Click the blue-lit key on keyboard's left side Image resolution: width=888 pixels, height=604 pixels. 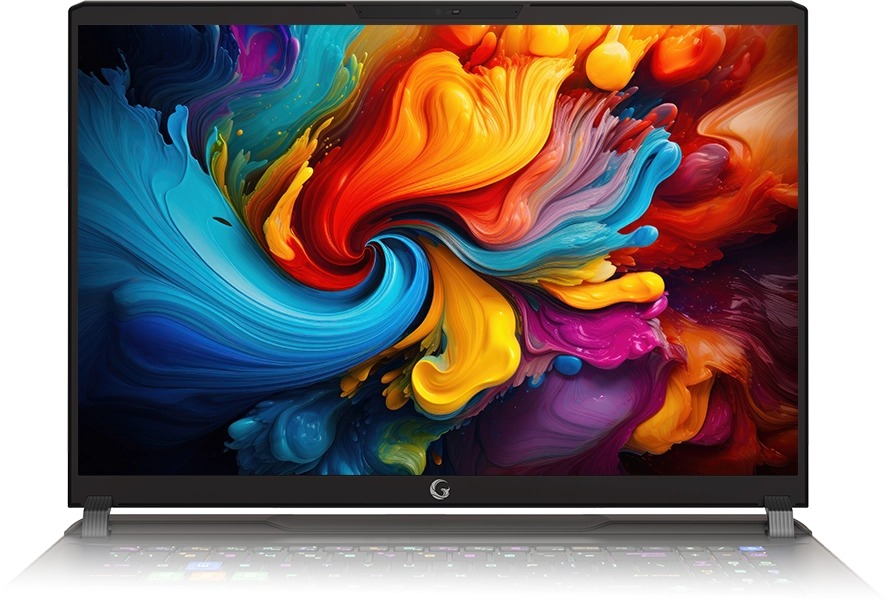tap(204, 566)
